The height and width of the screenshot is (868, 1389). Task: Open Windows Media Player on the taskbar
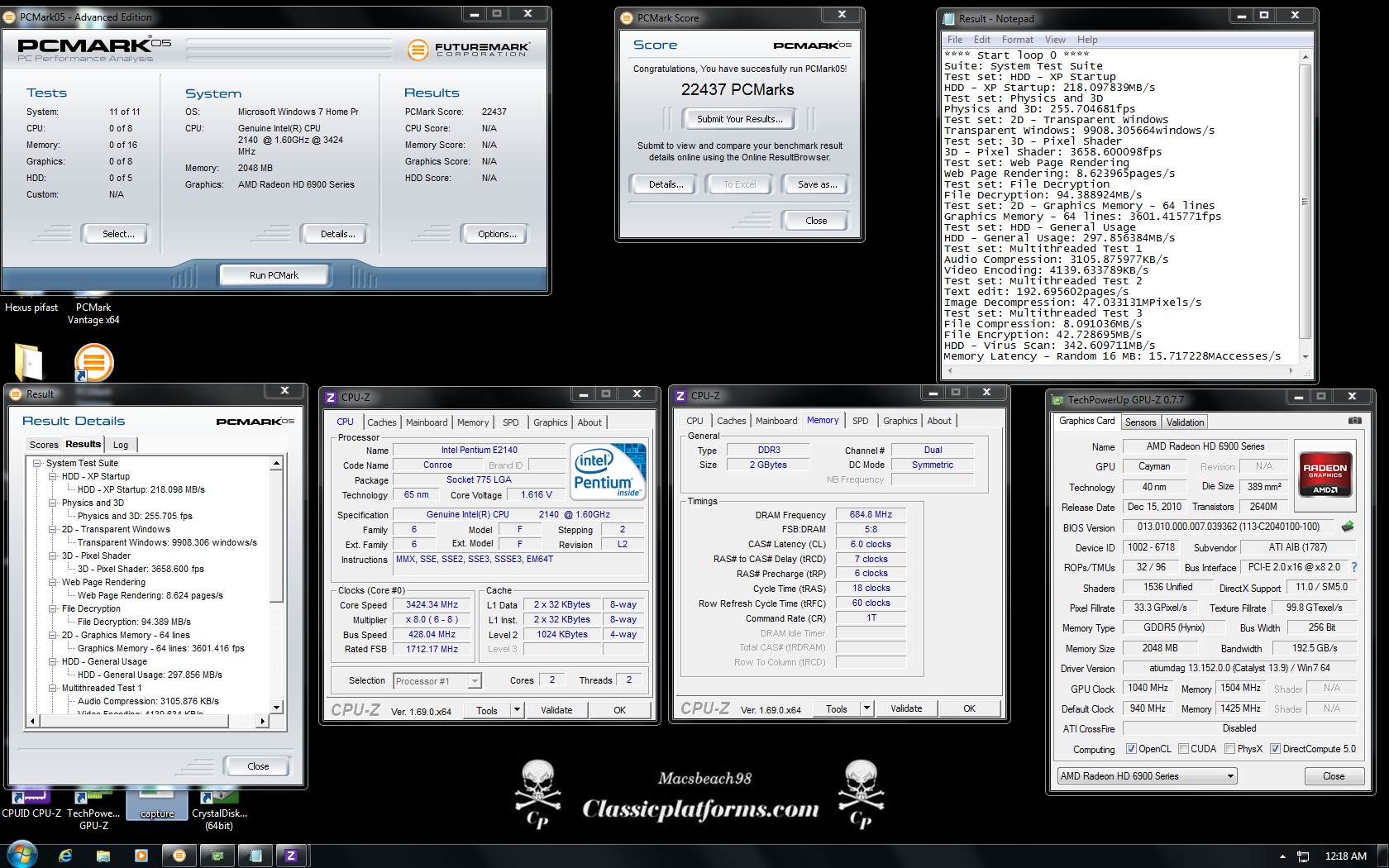141,856
